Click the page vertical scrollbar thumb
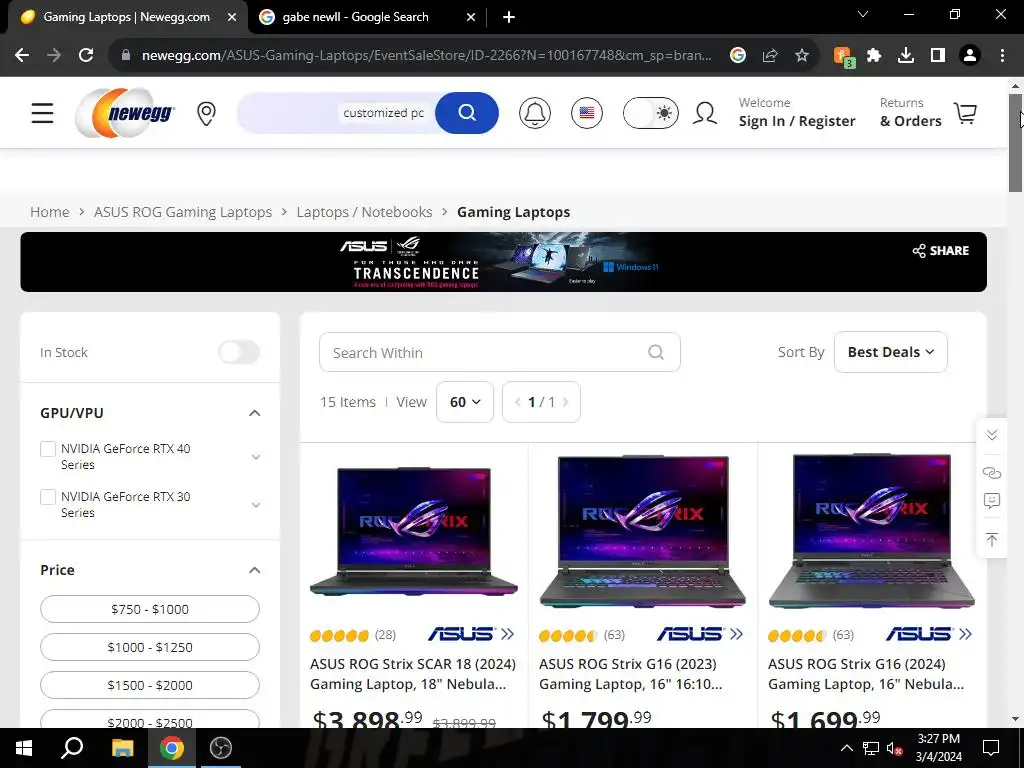1024x768 pixels. click(x=1015, y=143)
